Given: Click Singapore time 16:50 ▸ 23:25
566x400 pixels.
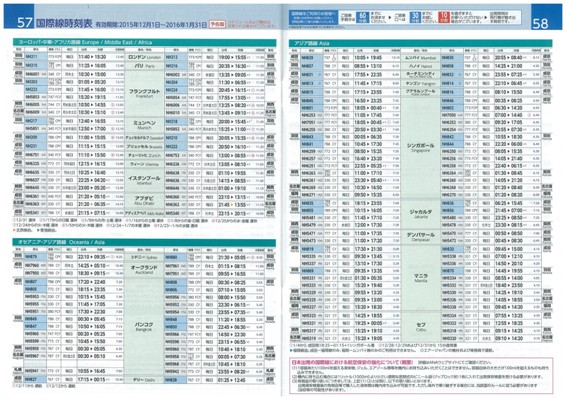Looking at the screenshot, I should coord(368,101).
